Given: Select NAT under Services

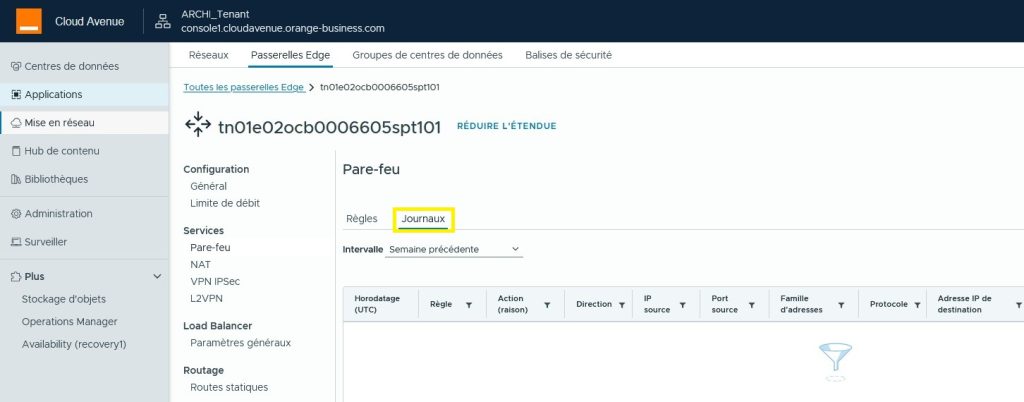Looking at the screenshot, I should [x=200, y=264].
